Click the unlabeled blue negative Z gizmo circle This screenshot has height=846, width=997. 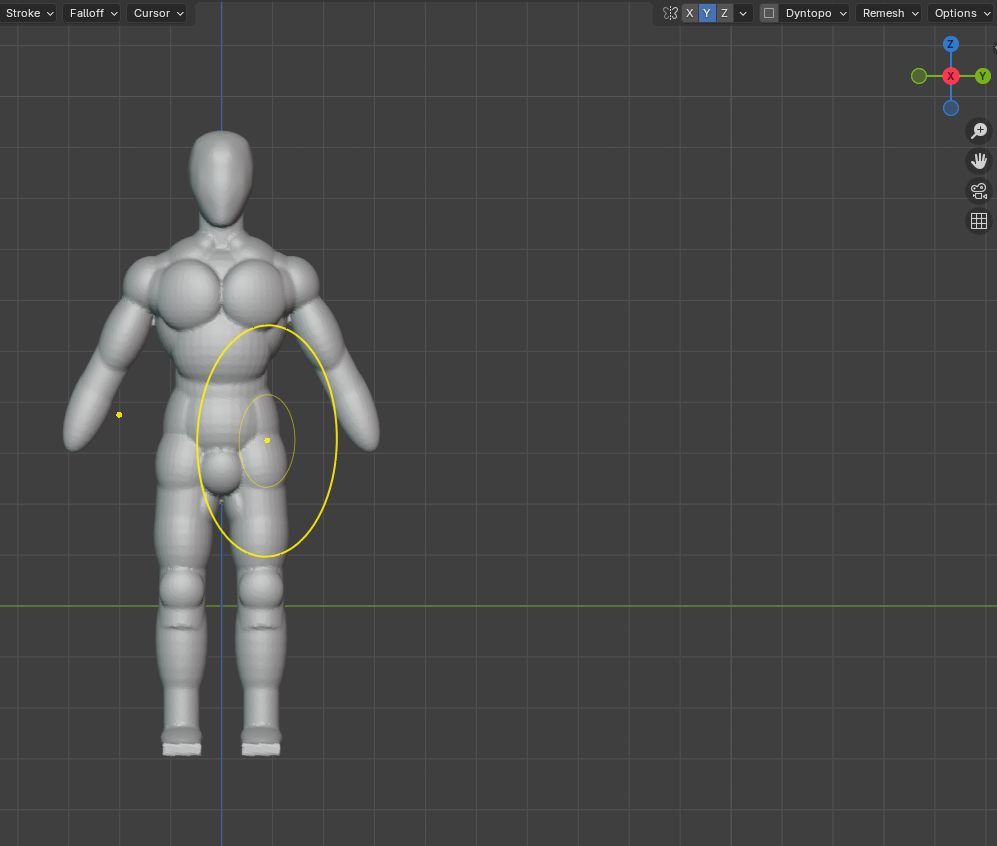coord(951,108)
